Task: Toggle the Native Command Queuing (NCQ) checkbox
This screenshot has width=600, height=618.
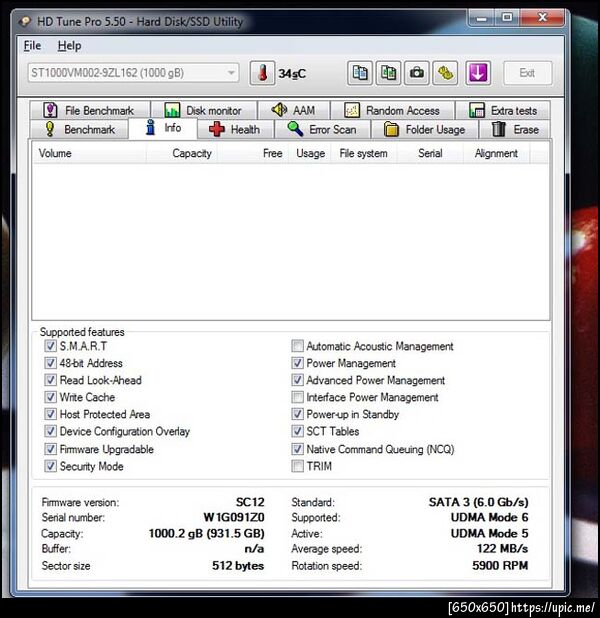Action: [298, 449]
